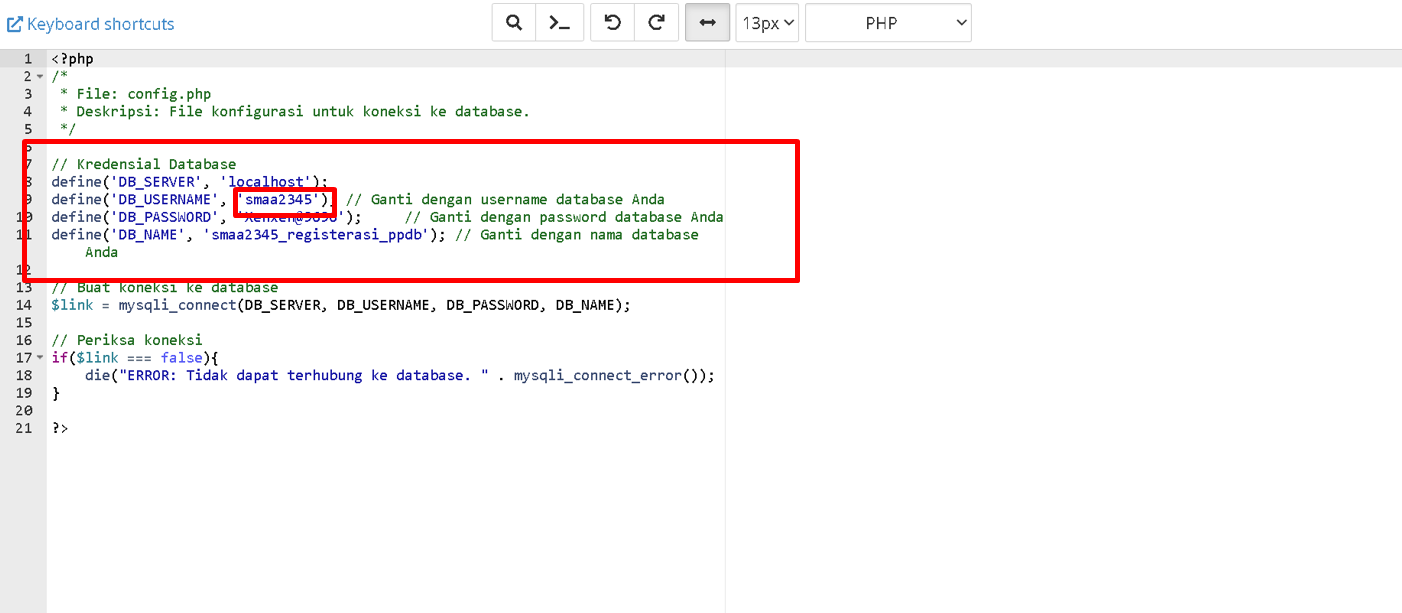Screen dimensions: 1402x613
Task: Undo the last edit
Action: pos(613,23)
